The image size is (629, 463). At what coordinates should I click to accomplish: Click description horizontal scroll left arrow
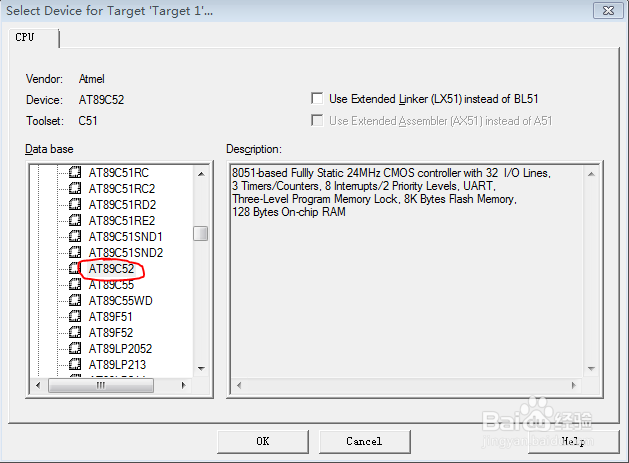239,385
